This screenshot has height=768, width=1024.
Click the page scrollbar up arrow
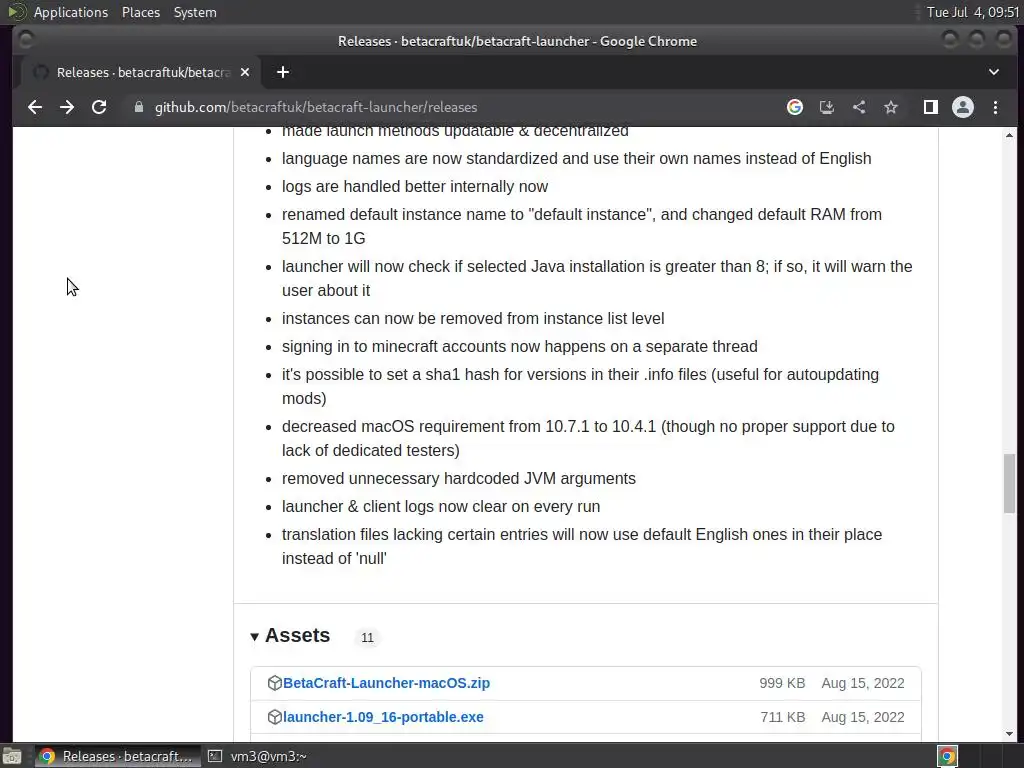[1010, 135]
